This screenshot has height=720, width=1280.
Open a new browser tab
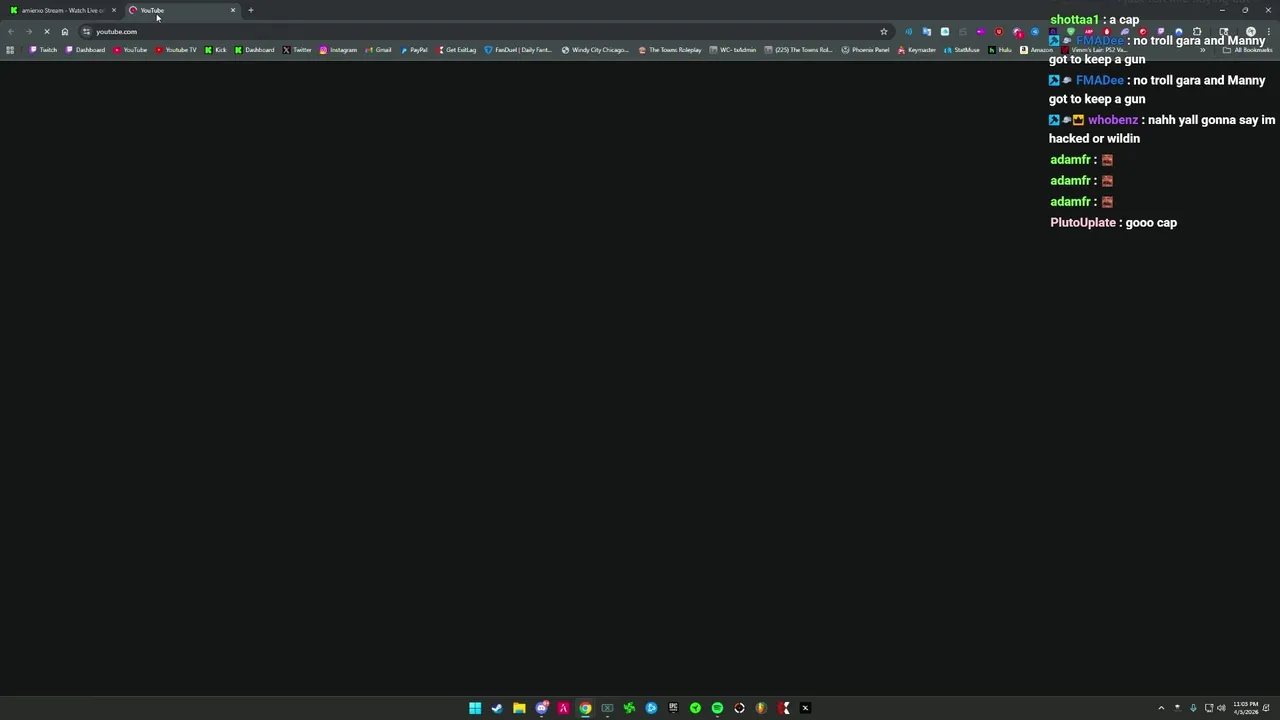tap(251, 10)
